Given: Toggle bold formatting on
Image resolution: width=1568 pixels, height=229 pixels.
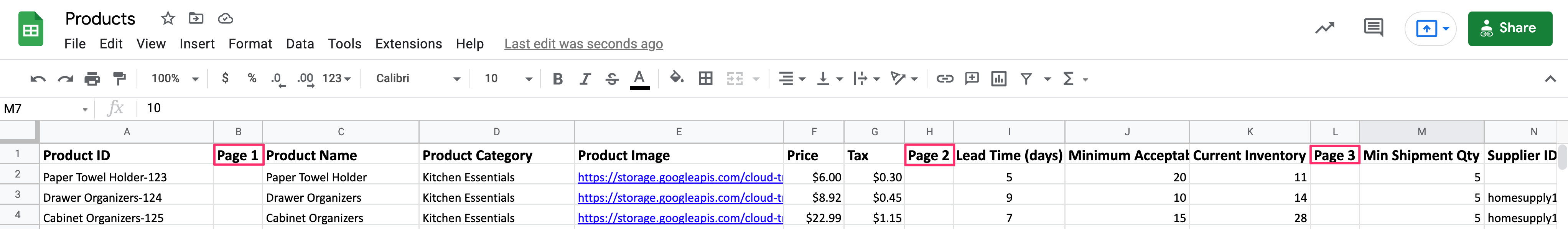Looking at the screenshot, I should 557,78.
